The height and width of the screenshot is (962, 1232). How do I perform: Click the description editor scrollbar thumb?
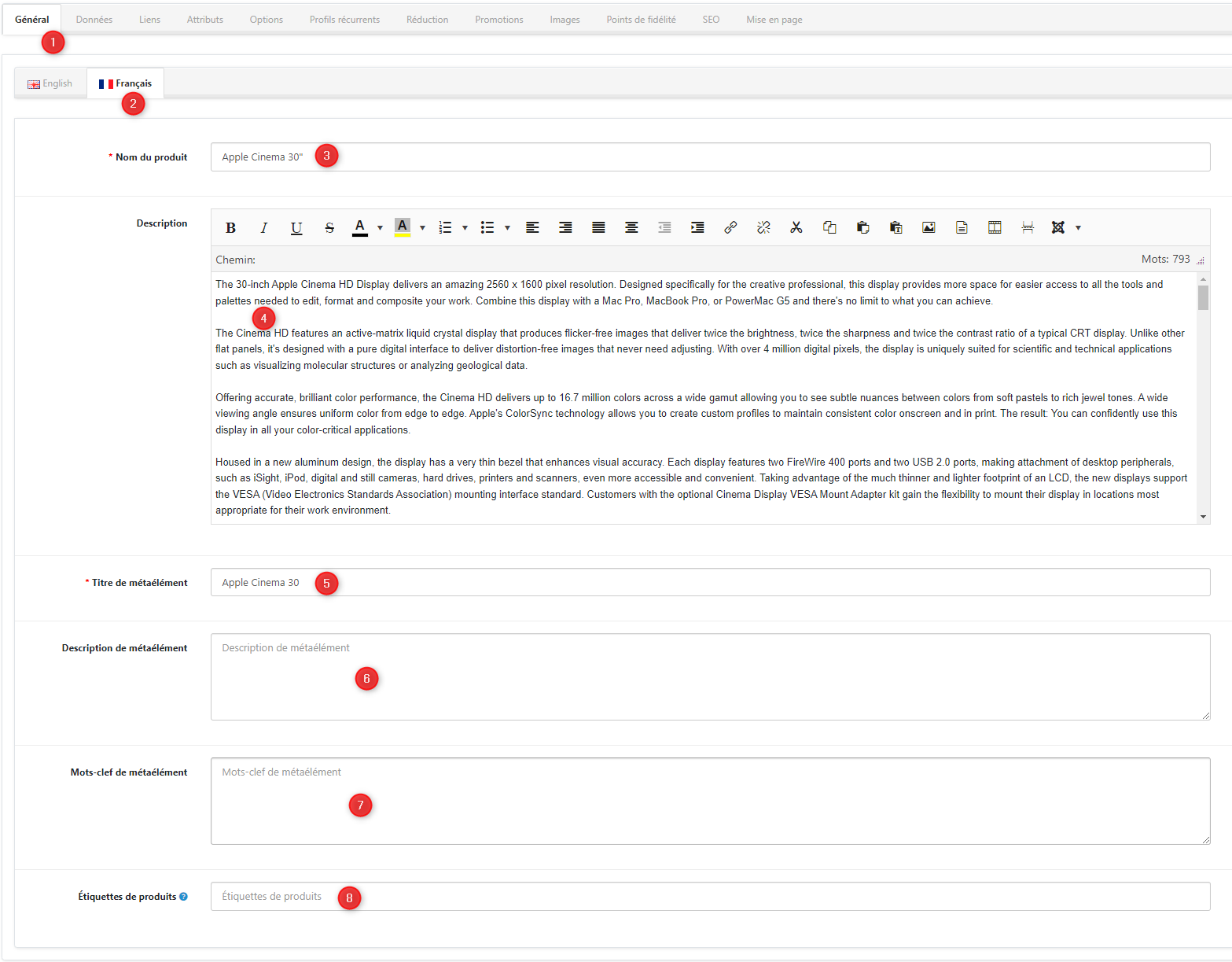click(x=1204, y=298)
